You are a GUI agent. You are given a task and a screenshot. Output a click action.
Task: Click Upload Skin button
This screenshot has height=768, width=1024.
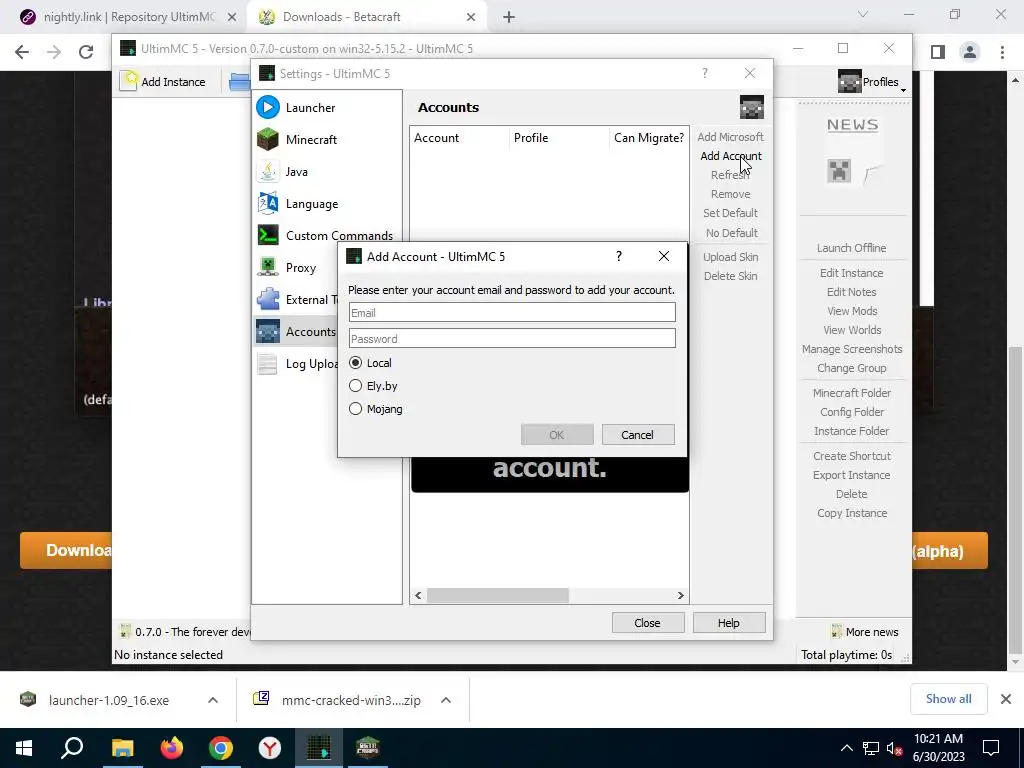(x=730, y=257)
